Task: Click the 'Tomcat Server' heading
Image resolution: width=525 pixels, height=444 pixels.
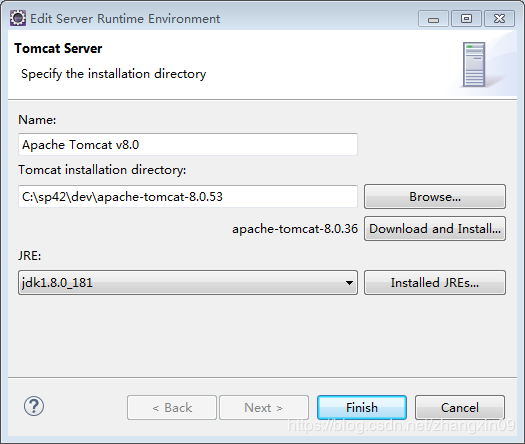Action: coord(58,49)
